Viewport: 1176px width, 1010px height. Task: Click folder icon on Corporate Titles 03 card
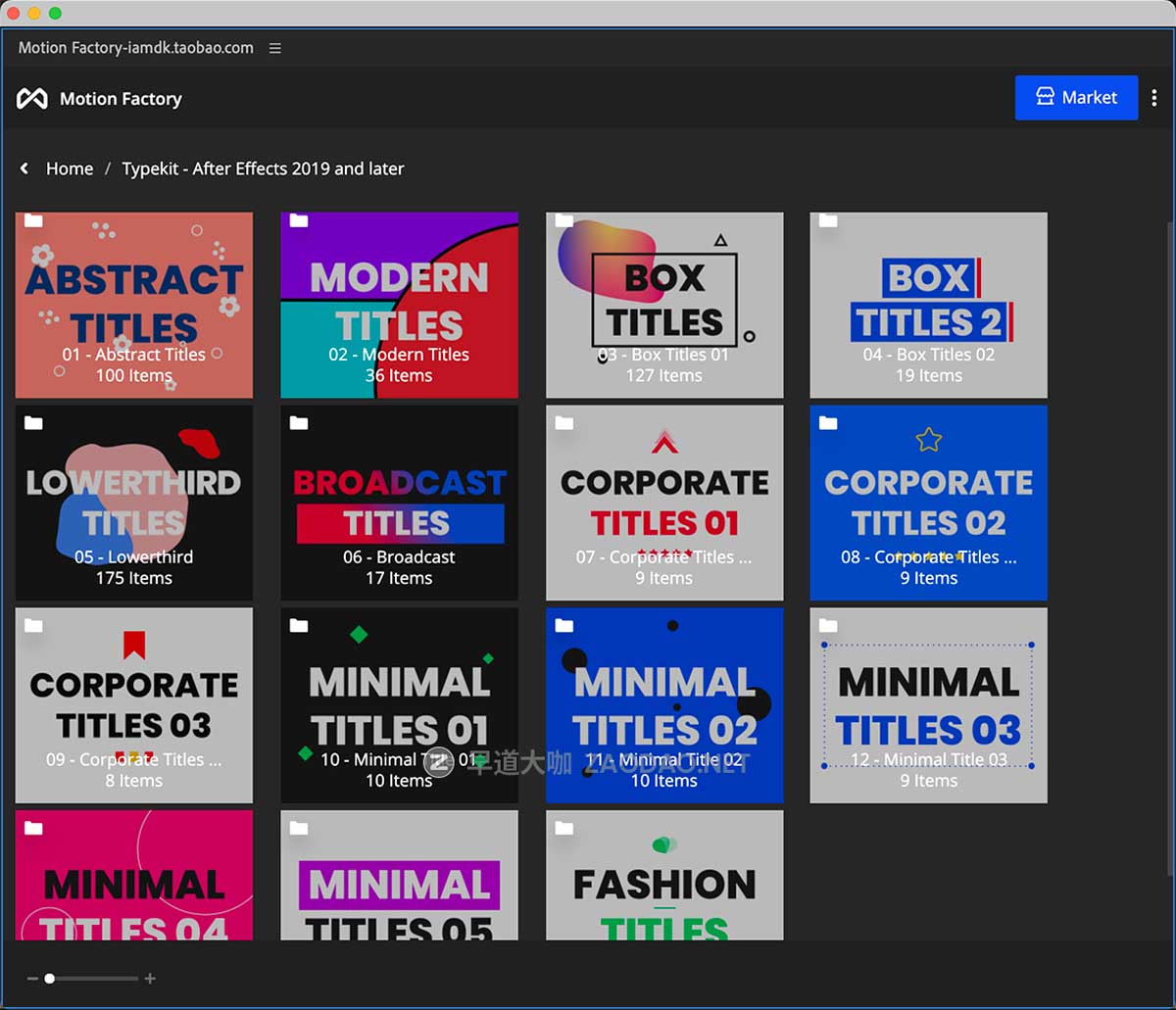[x=33, y=626]
